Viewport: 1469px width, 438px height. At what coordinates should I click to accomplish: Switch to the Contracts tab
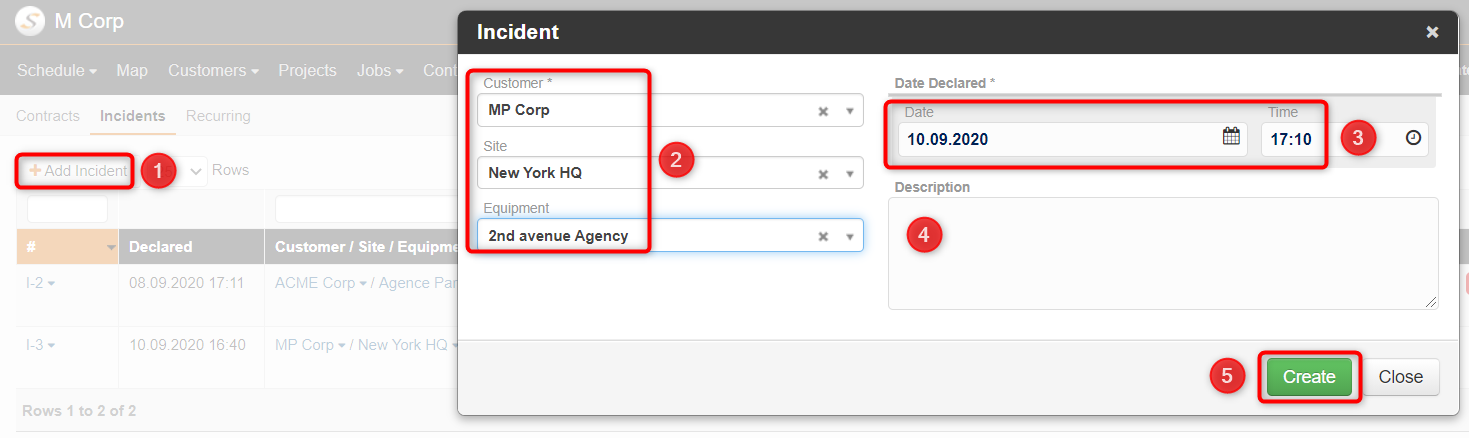click(48, 116)
